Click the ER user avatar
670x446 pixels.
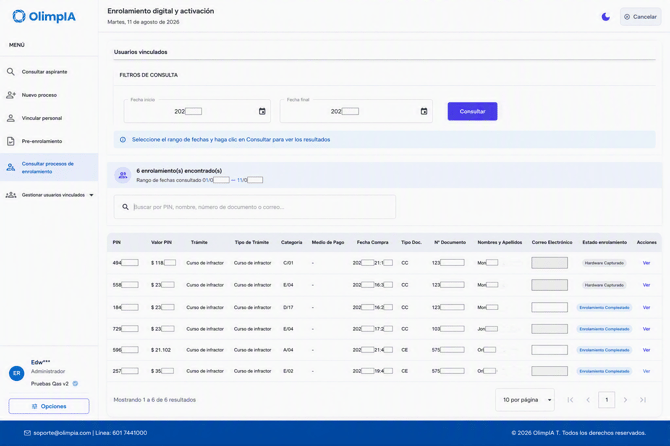pyautogui.click(x=17, y=373)
